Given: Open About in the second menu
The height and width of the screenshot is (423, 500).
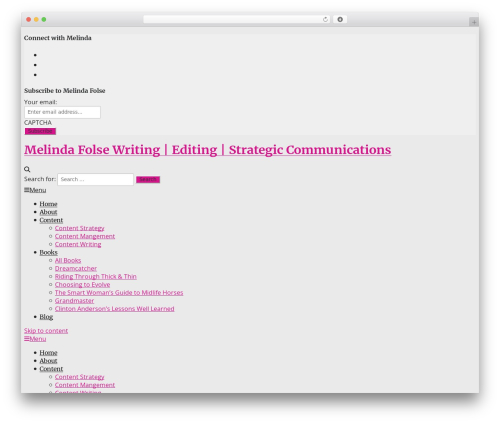Looking at the screenshot, I should (48, 361).
